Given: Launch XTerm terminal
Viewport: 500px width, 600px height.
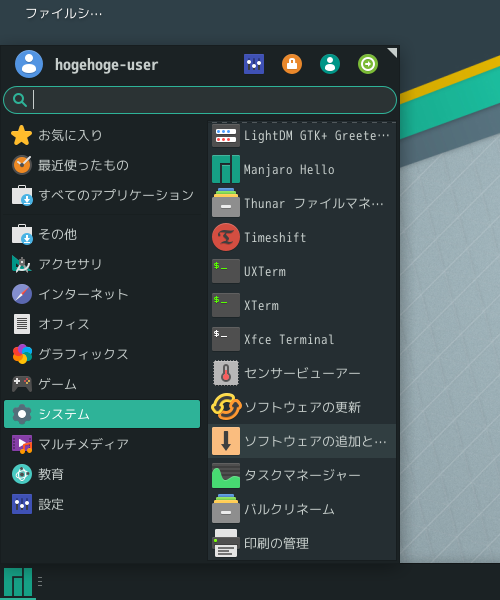Looking at the screenshot, I should click(302, 305).
